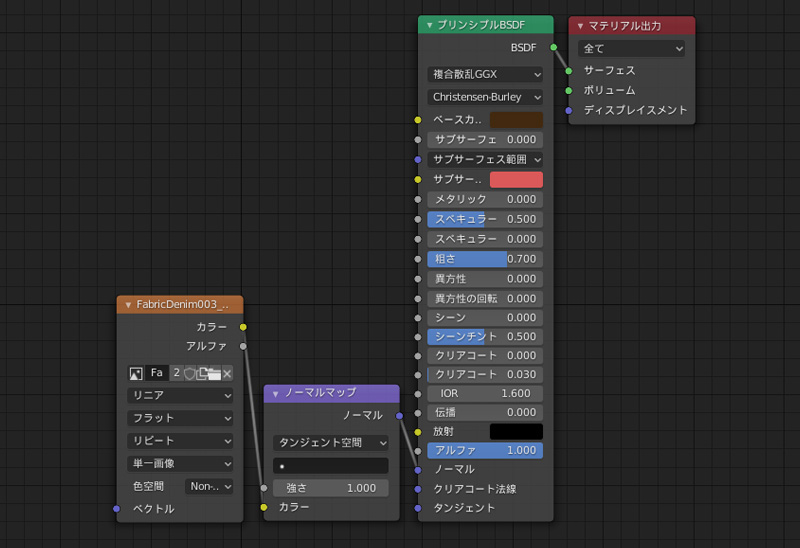
Task: Open the 複合散乱GGX distribution dropdown
Action: tap(485, 75)
